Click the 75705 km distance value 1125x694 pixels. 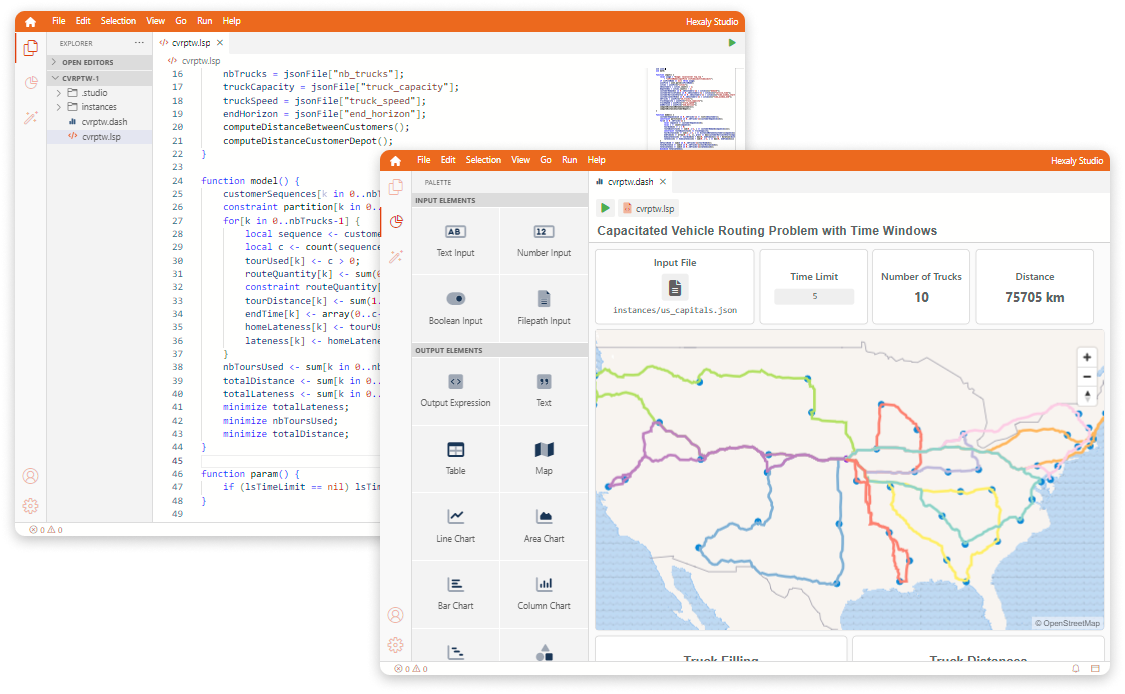1035,297
